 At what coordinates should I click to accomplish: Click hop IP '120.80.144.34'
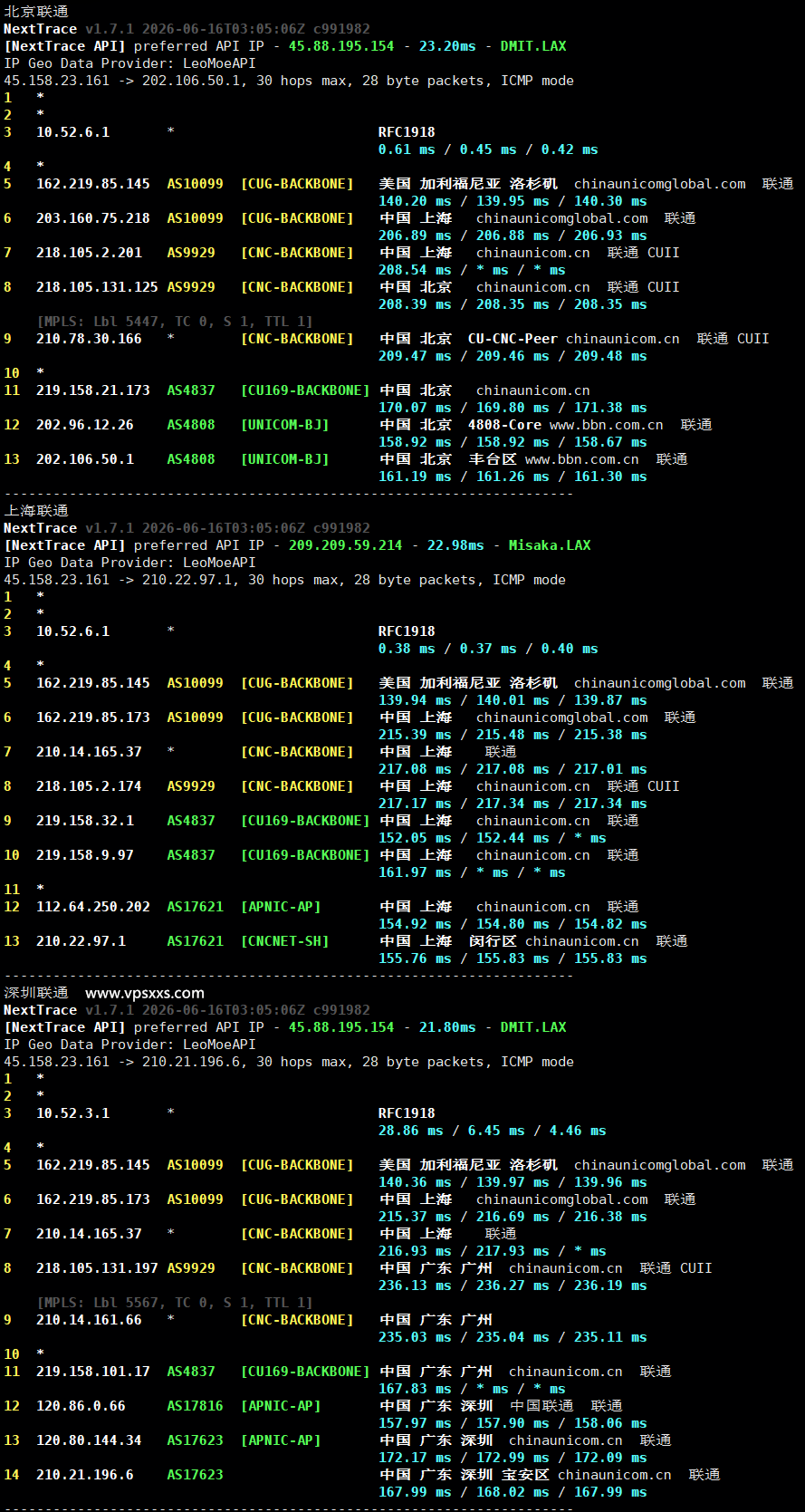89,1440
